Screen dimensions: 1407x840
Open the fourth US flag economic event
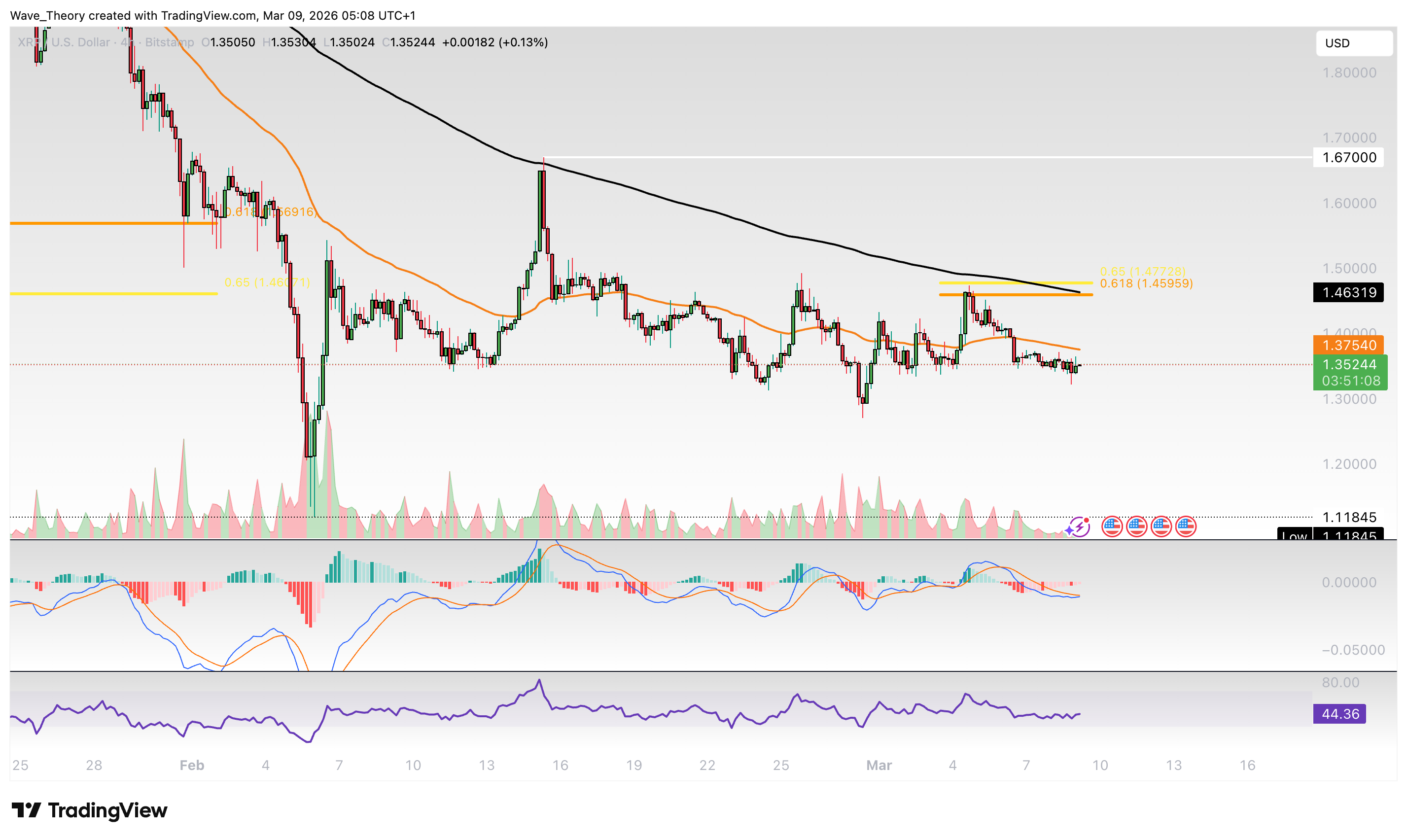point(1186,527)
